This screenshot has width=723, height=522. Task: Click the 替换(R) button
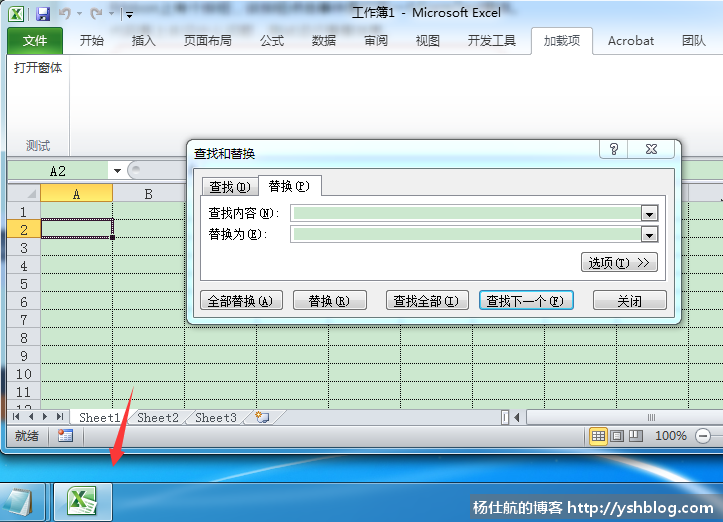pos(330,301)
